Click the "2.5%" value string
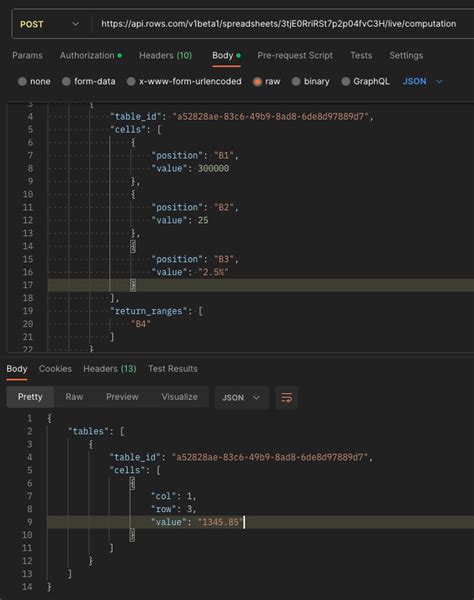Viewport: 474px width, 600px height. [213, 272]
